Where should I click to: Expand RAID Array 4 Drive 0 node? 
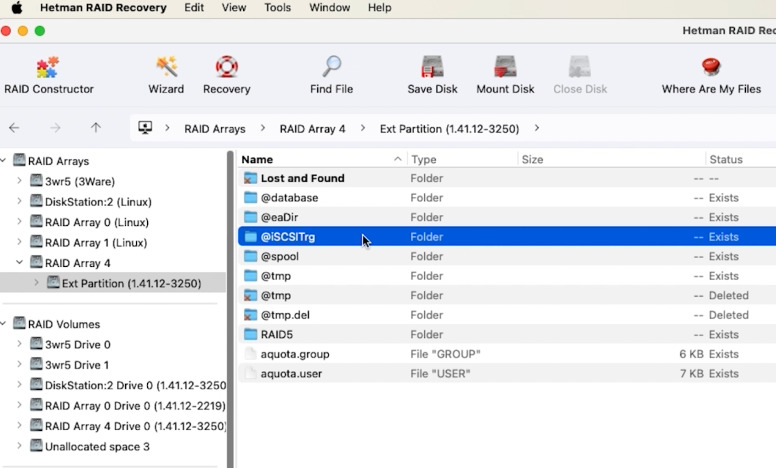[x=19, y=425]
